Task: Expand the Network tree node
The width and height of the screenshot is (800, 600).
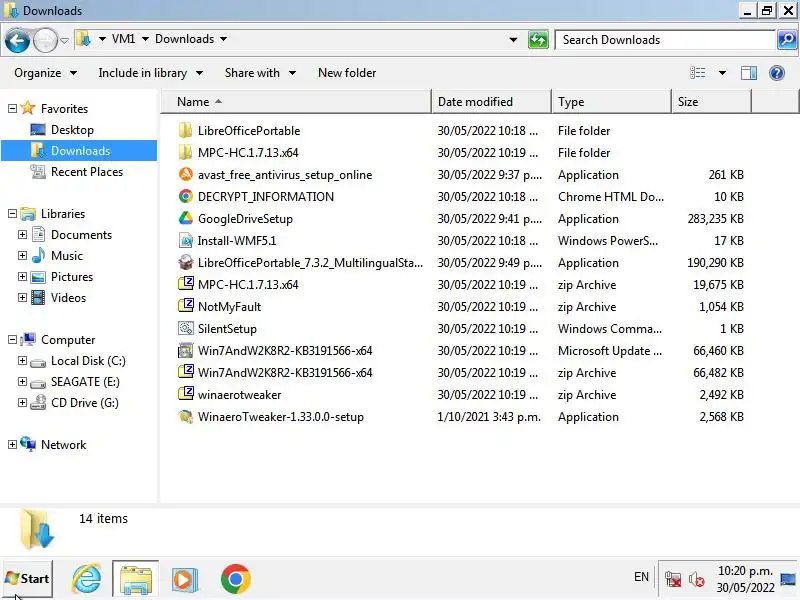Action: (x=12, y=444)
